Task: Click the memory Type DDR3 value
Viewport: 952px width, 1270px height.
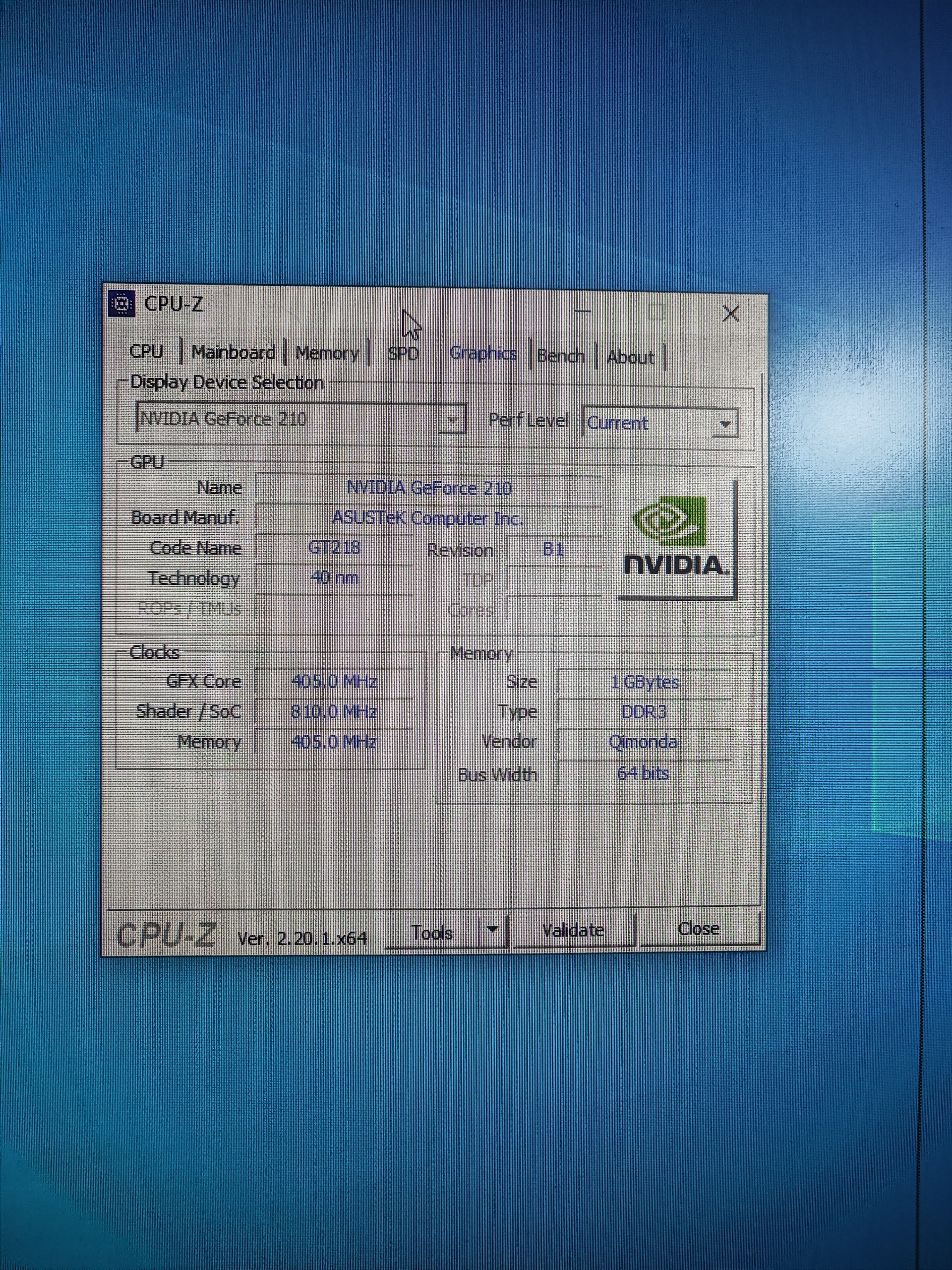Action: (x=645, y=712)
